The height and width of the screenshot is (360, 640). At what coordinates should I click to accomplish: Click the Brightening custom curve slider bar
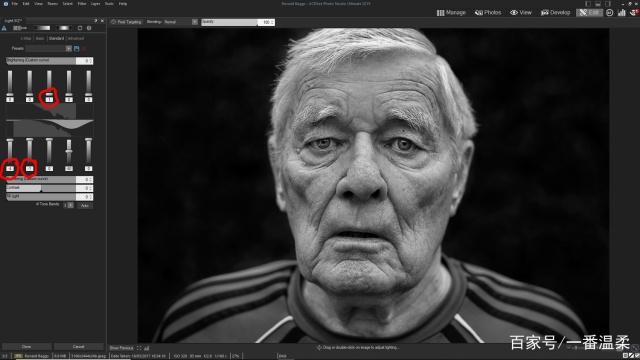pyautogui.click(x=41, y=61)
